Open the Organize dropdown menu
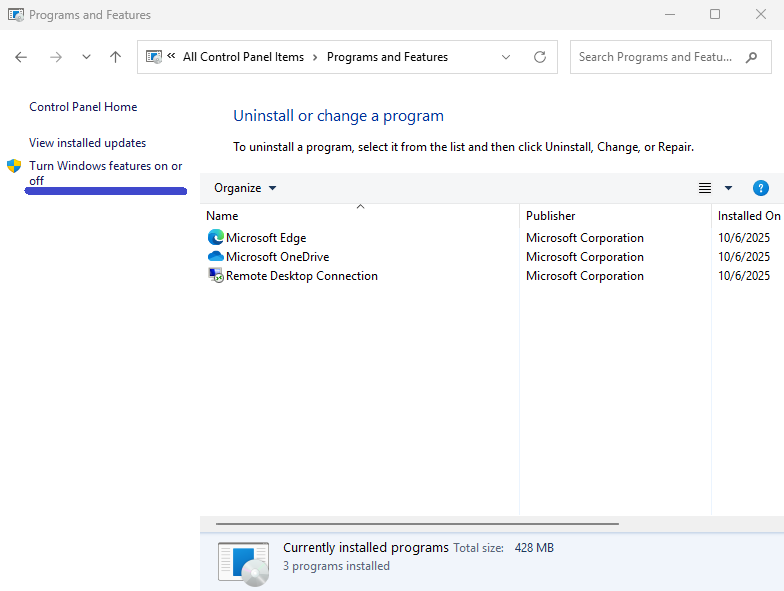The image size is (784, 591). click(x=245, y=188)
